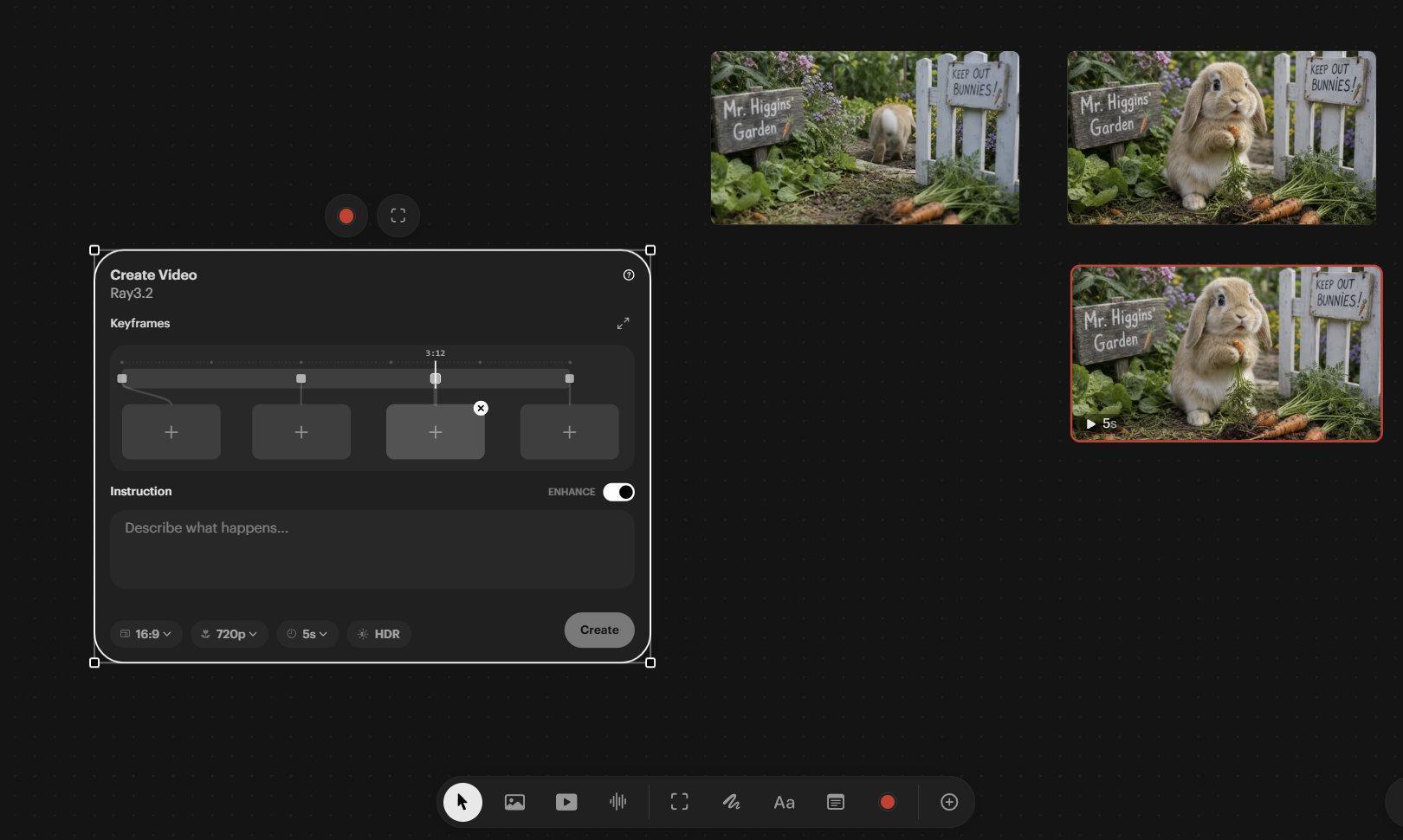Open the plus add menu in bottom toolbar
Screen dimensions: 1403x840
click(949, 802)
